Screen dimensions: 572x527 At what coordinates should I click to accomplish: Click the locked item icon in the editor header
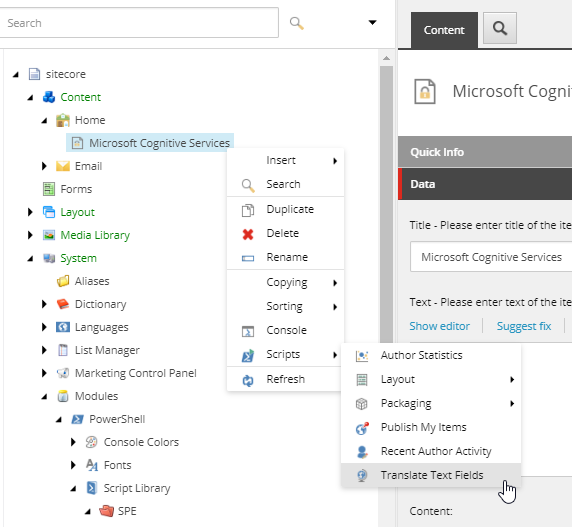(425, 91)
